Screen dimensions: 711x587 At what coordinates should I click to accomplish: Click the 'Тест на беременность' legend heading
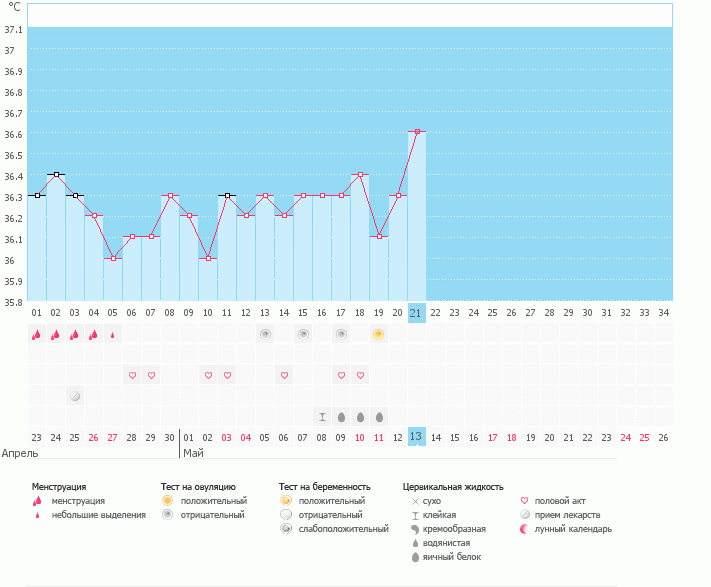click(325, 487)
